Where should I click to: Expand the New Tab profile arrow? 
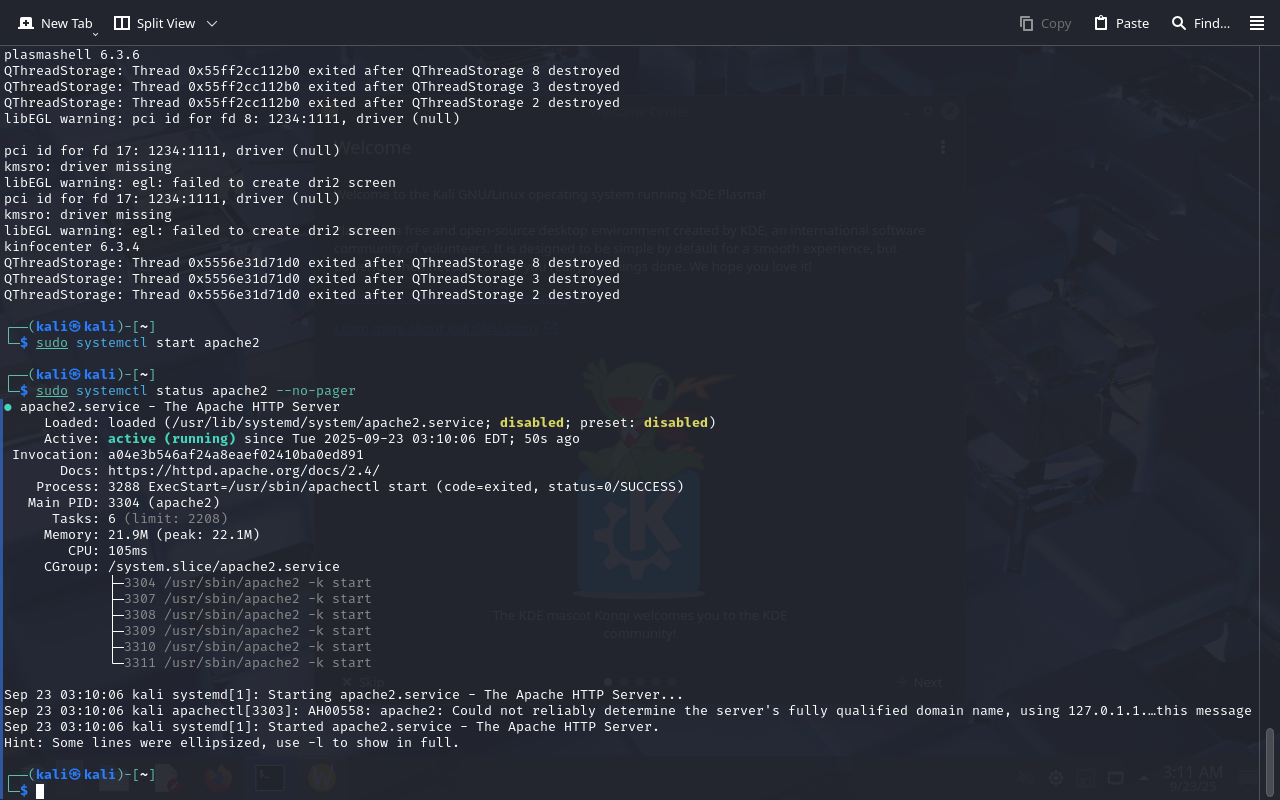pyautogui.click(x=95, y=34)
